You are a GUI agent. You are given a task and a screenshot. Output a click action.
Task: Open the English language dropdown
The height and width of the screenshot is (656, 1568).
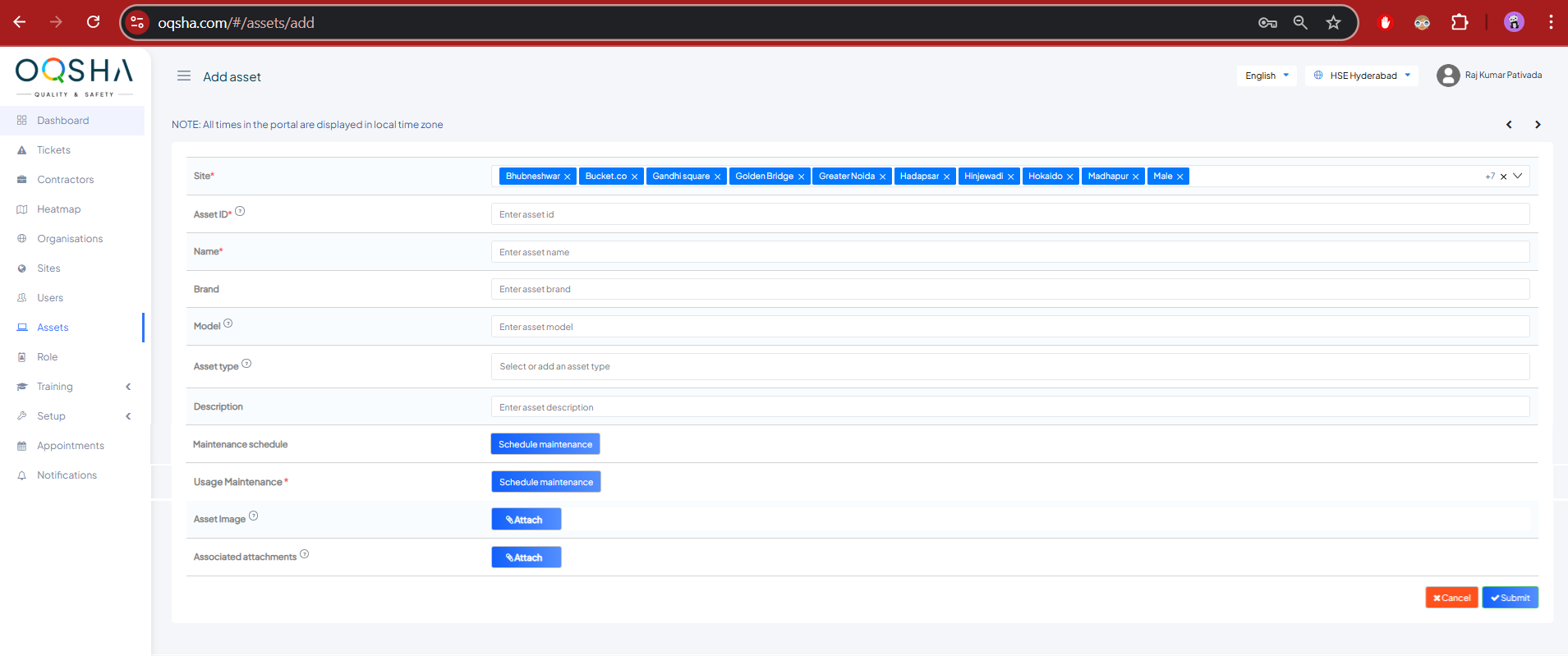1267,76
